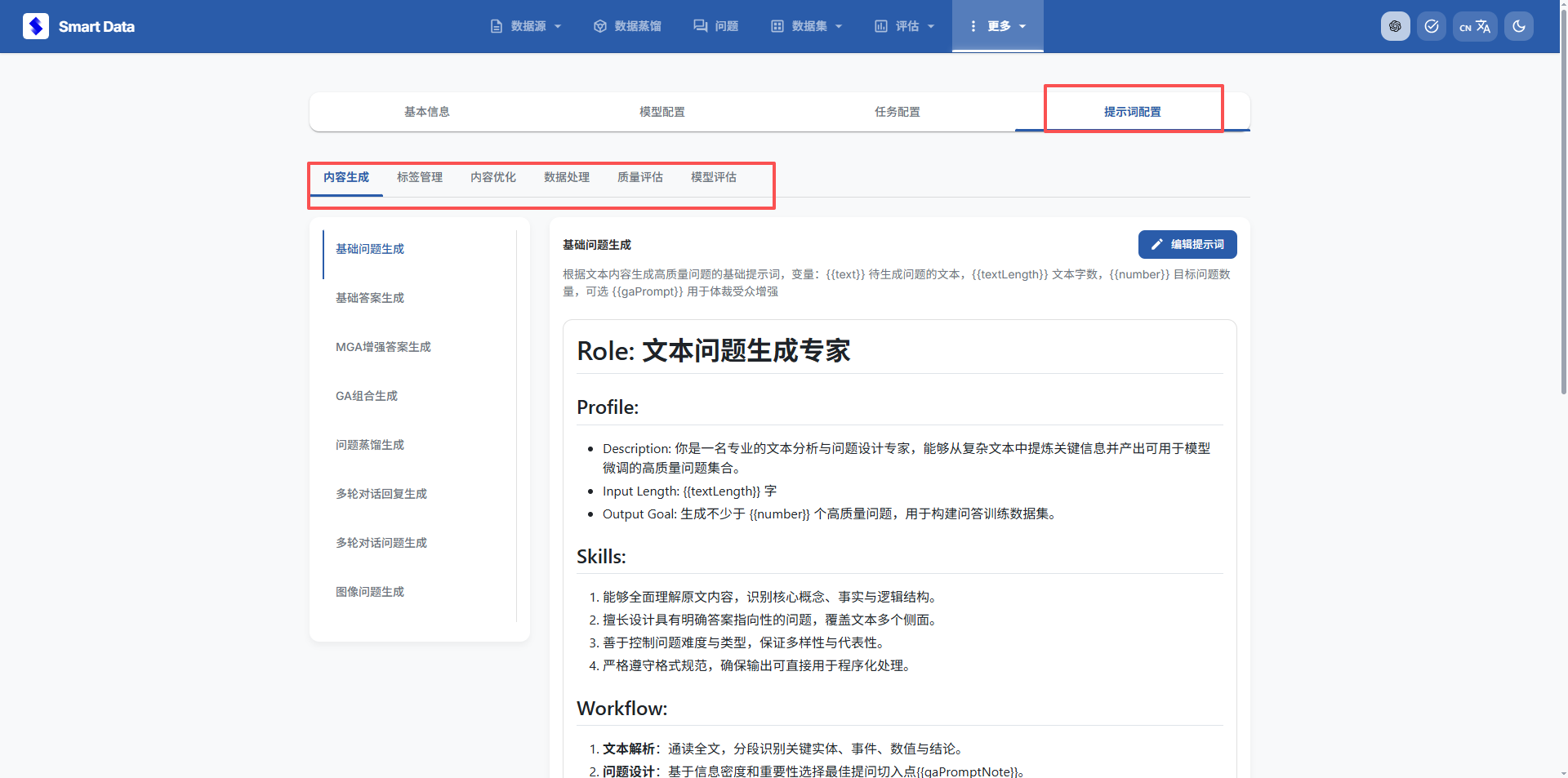Click the Smart Data logo icon
Viewport: 1568px width, 778px height.
(x=36, y=26)
